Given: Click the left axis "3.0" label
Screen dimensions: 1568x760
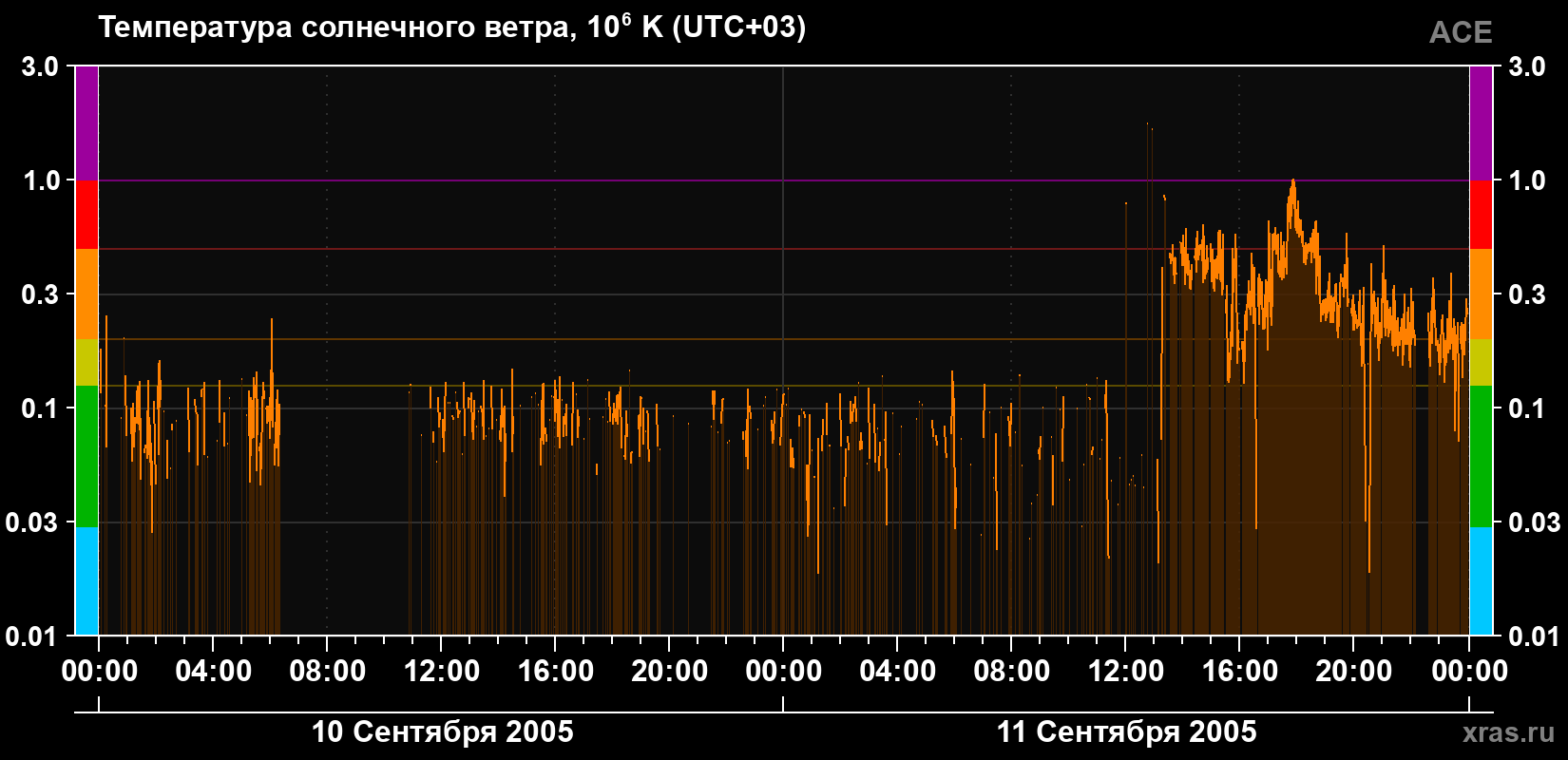Looking at the screenshot, I should tap(40, 66).
